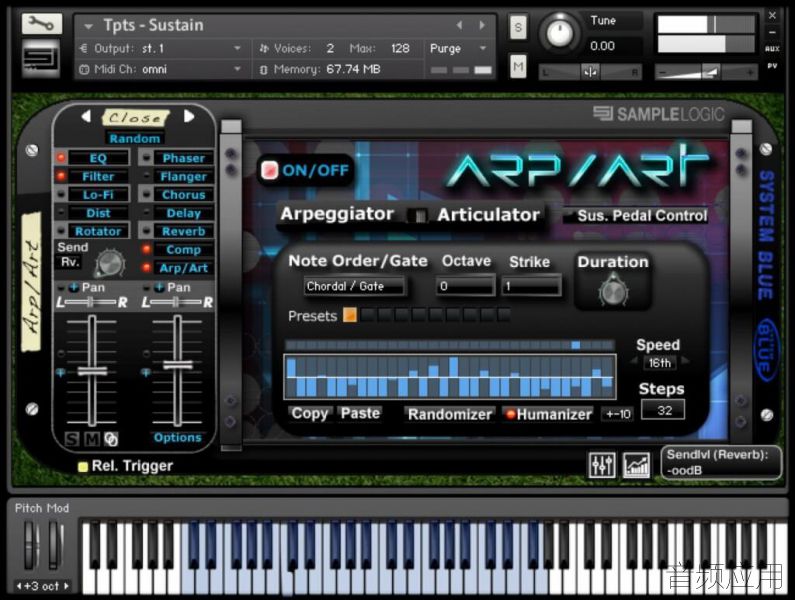This screenshot has width=795, height=600.
Task: Open the Strike value dropdown
Action: pos(531,286)
